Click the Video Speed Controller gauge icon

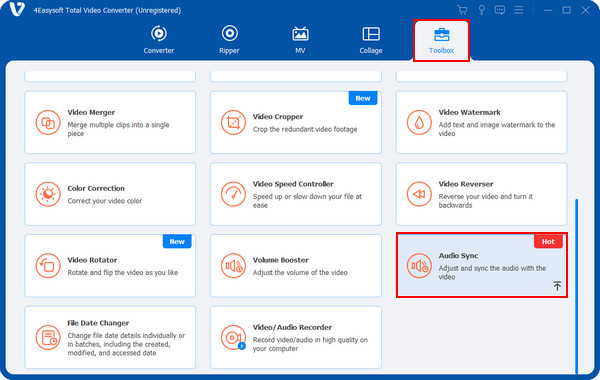[x=233, y=194]
